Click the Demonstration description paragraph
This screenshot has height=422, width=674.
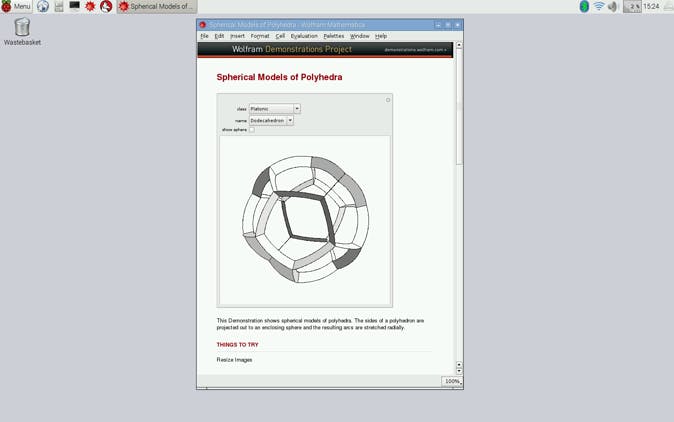[320, 324]
